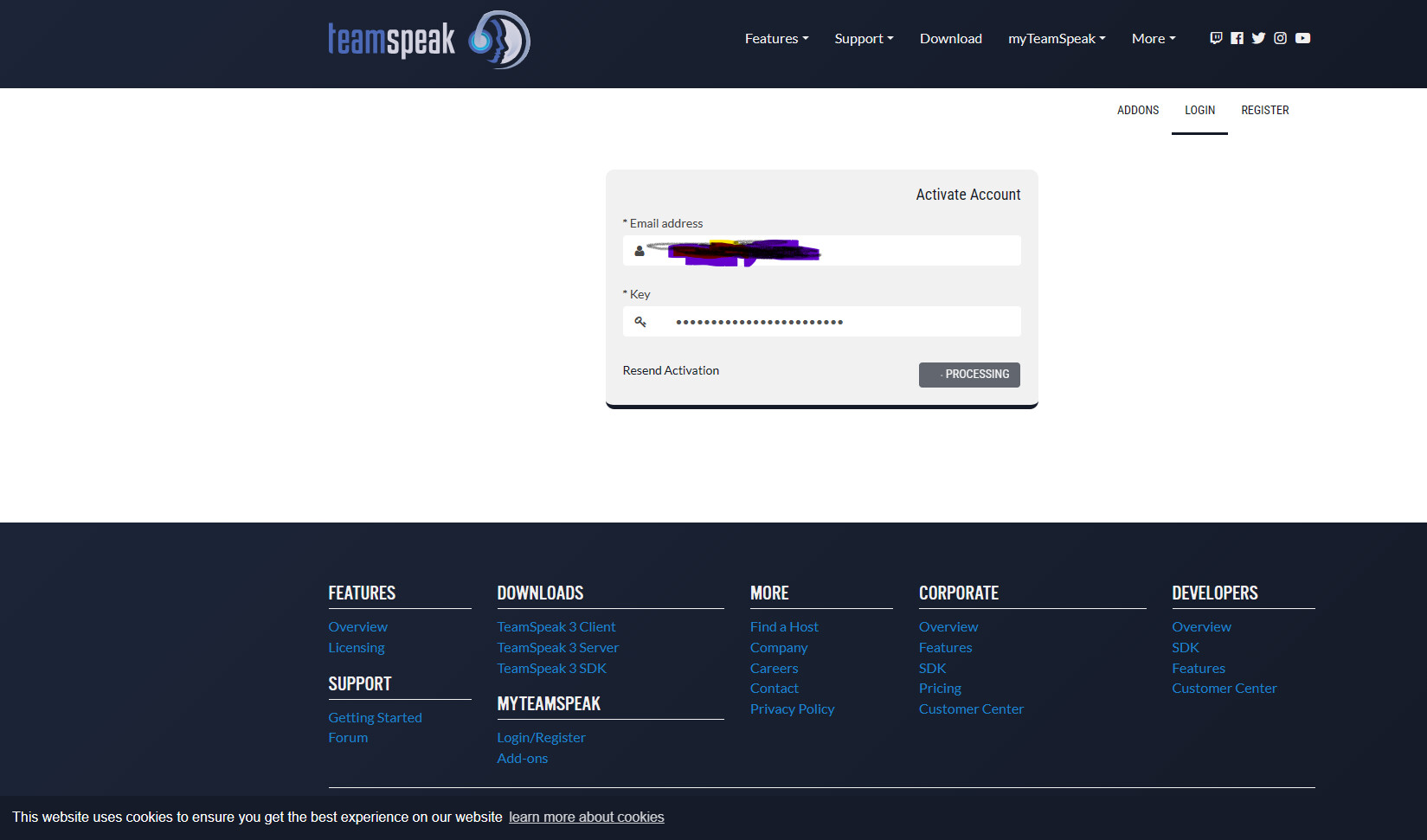
Task: Open the YouTube channel icon
Action: (x=1302, y=38)
